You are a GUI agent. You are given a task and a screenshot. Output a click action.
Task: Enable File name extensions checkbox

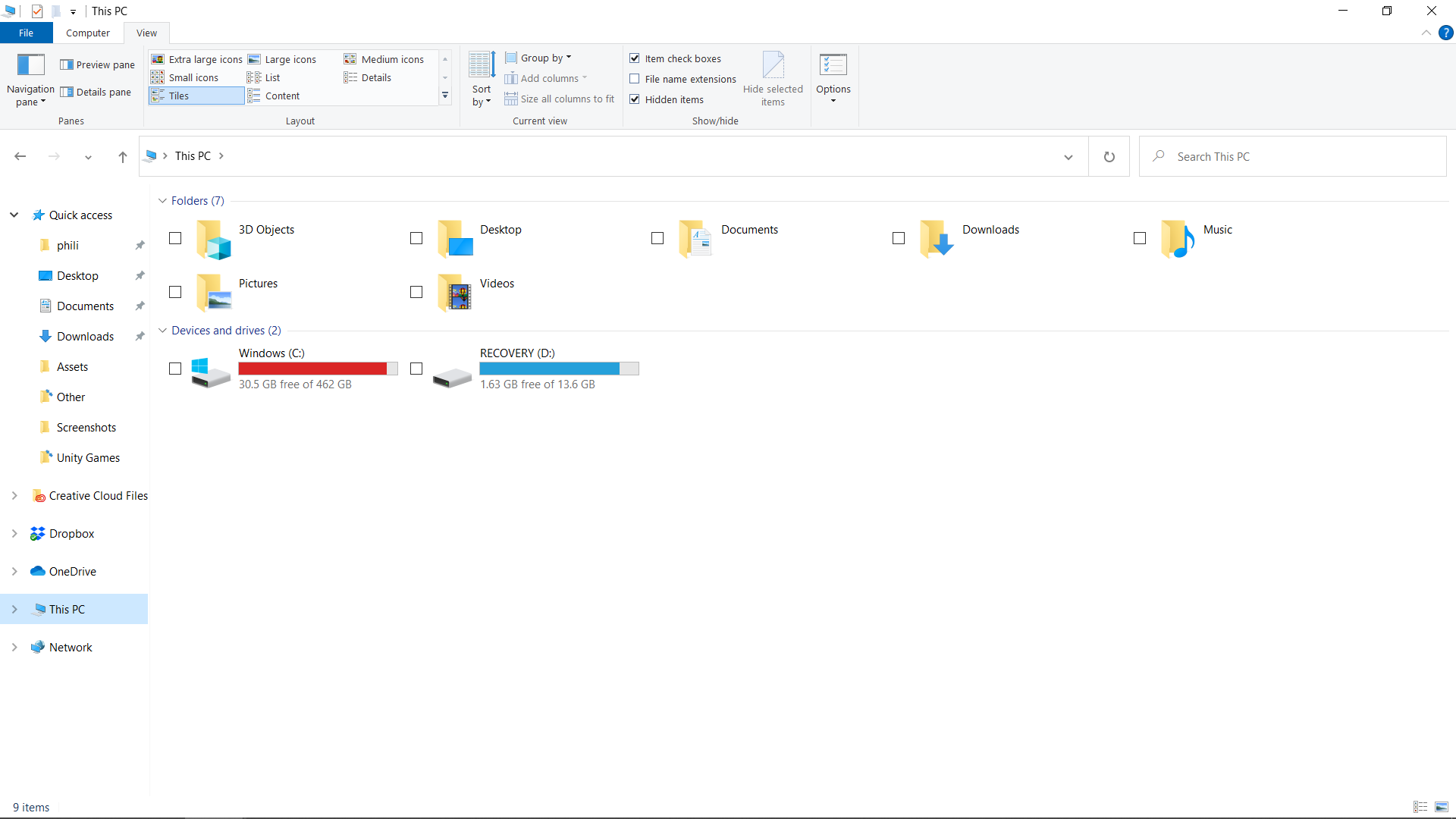pos(635,79)
